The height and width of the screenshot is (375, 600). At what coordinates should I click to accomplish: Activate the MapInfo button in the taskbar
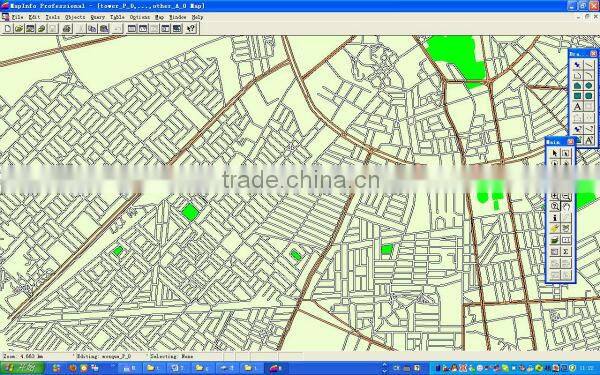tap(276, 368)
